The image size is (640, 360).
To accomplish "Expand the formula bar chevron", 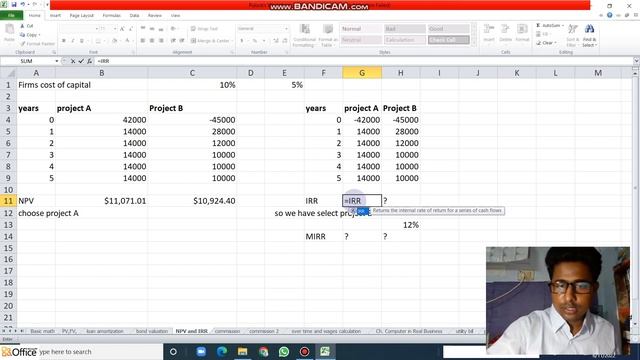I will 636,61.
